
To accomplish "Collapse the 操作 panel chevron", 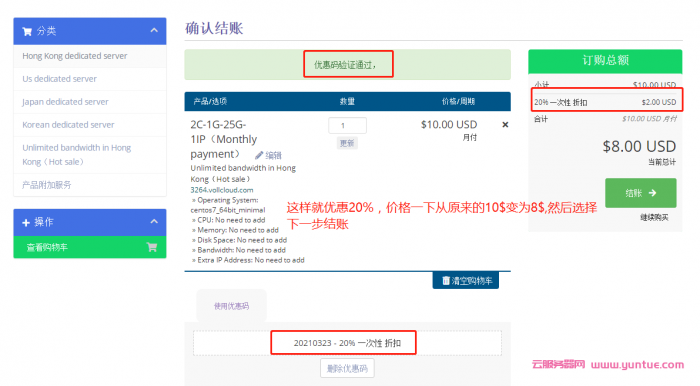I will [x=154, y=222].
